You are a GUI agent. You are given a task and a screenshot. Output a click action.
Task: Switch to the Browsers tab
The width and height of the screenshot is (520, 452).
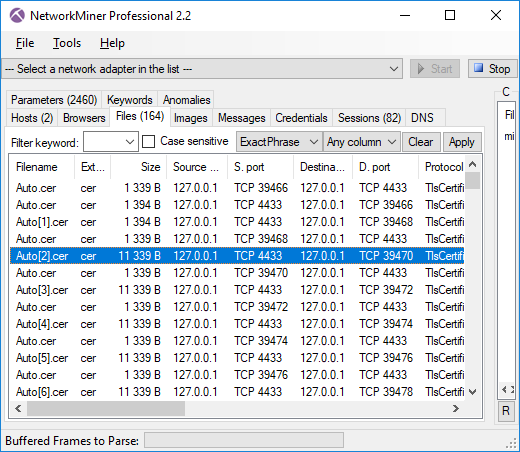click(x=84, y=118)
